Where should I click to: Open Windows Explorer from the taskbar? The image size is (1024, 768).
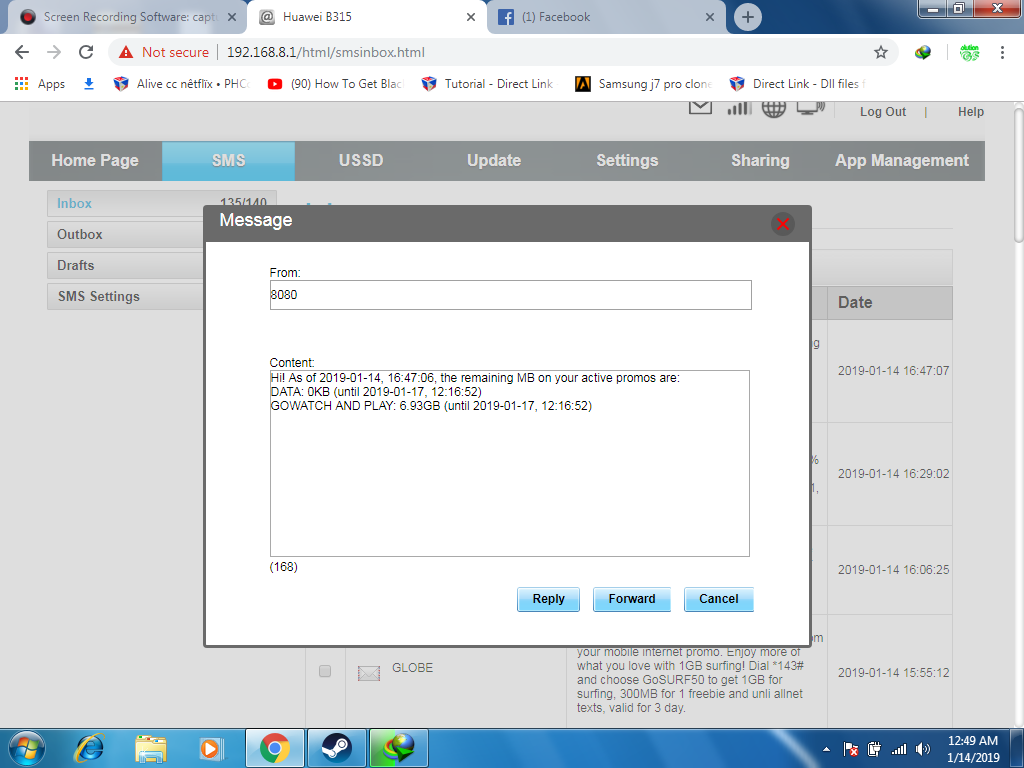150,748
